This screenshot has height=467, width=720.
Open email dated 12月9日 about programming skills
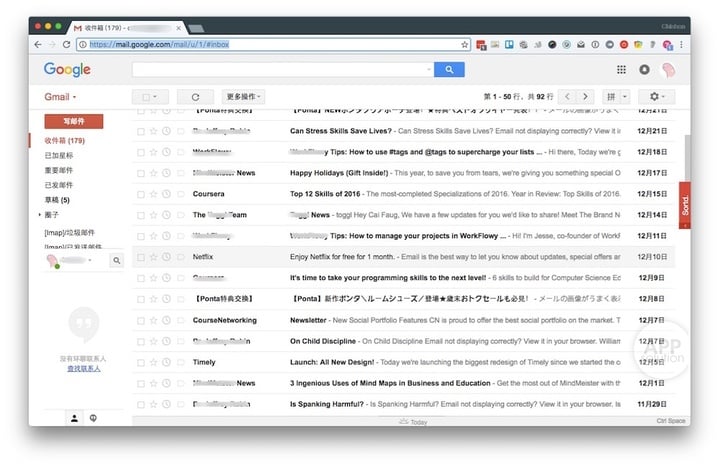click(x=404, y=278)
